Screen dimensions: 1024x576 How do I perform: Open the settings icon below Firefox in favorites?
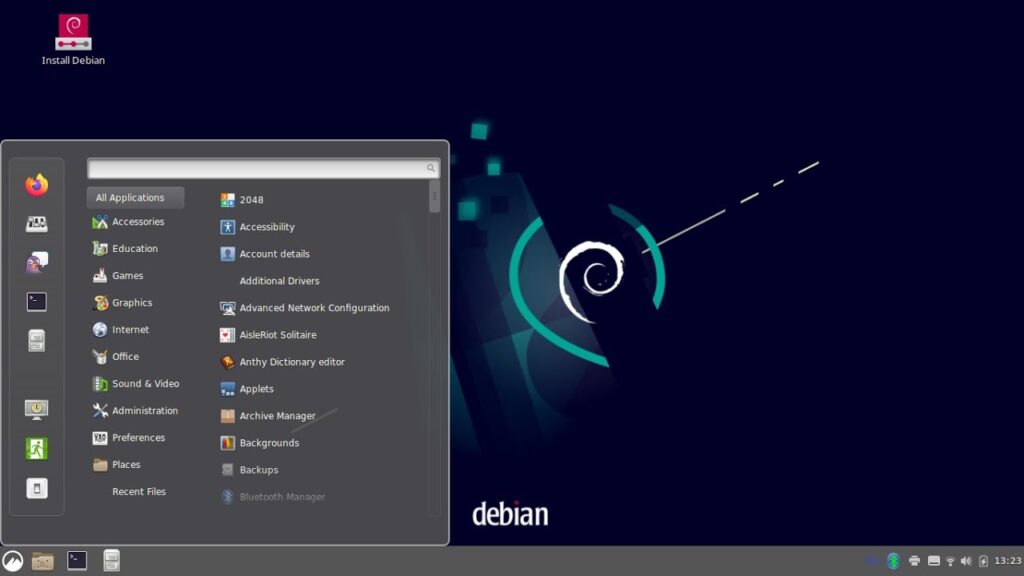pyautogui.click(x=37, y=224)
